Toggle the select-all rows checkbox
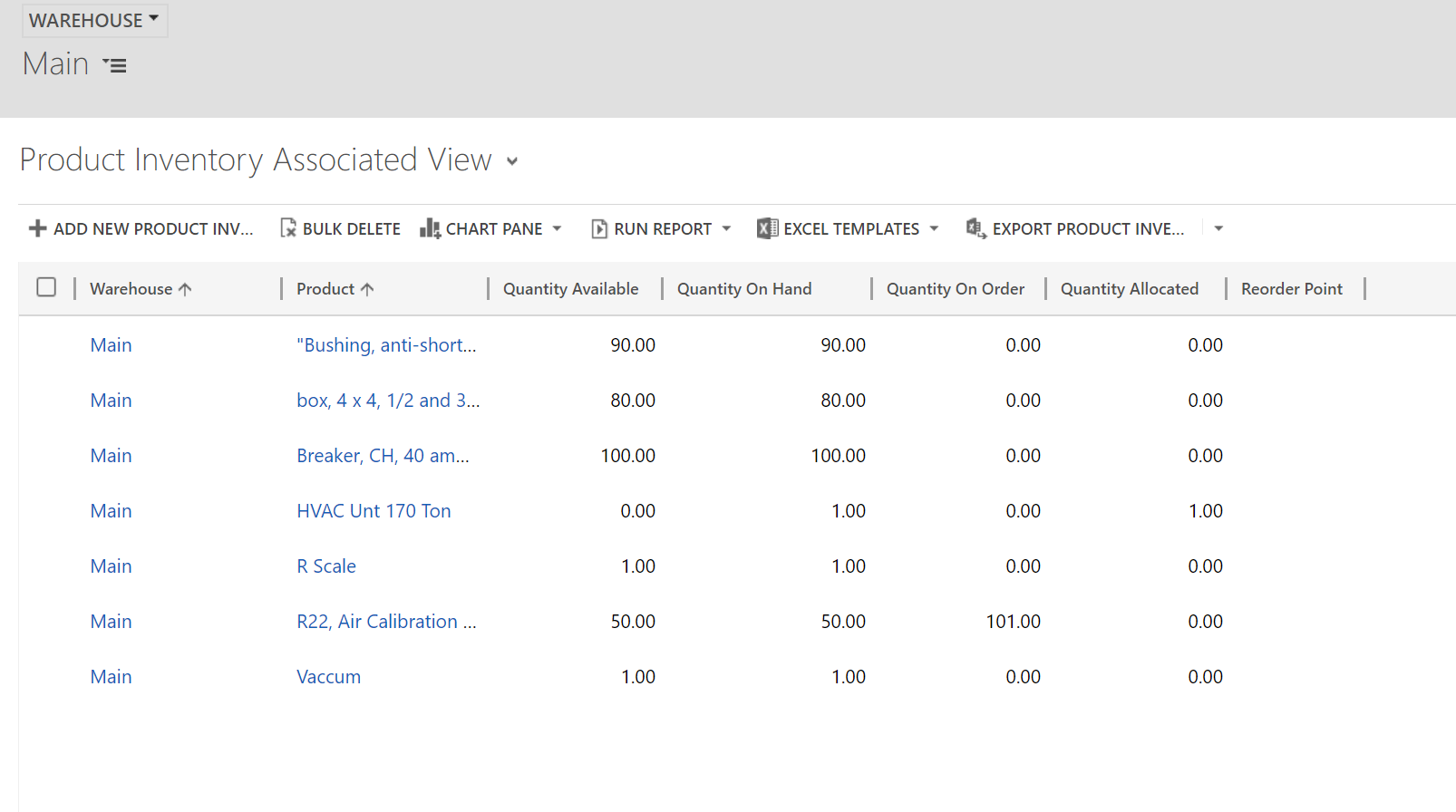Viewport: 1456px width, 812px height. [46, 287]
